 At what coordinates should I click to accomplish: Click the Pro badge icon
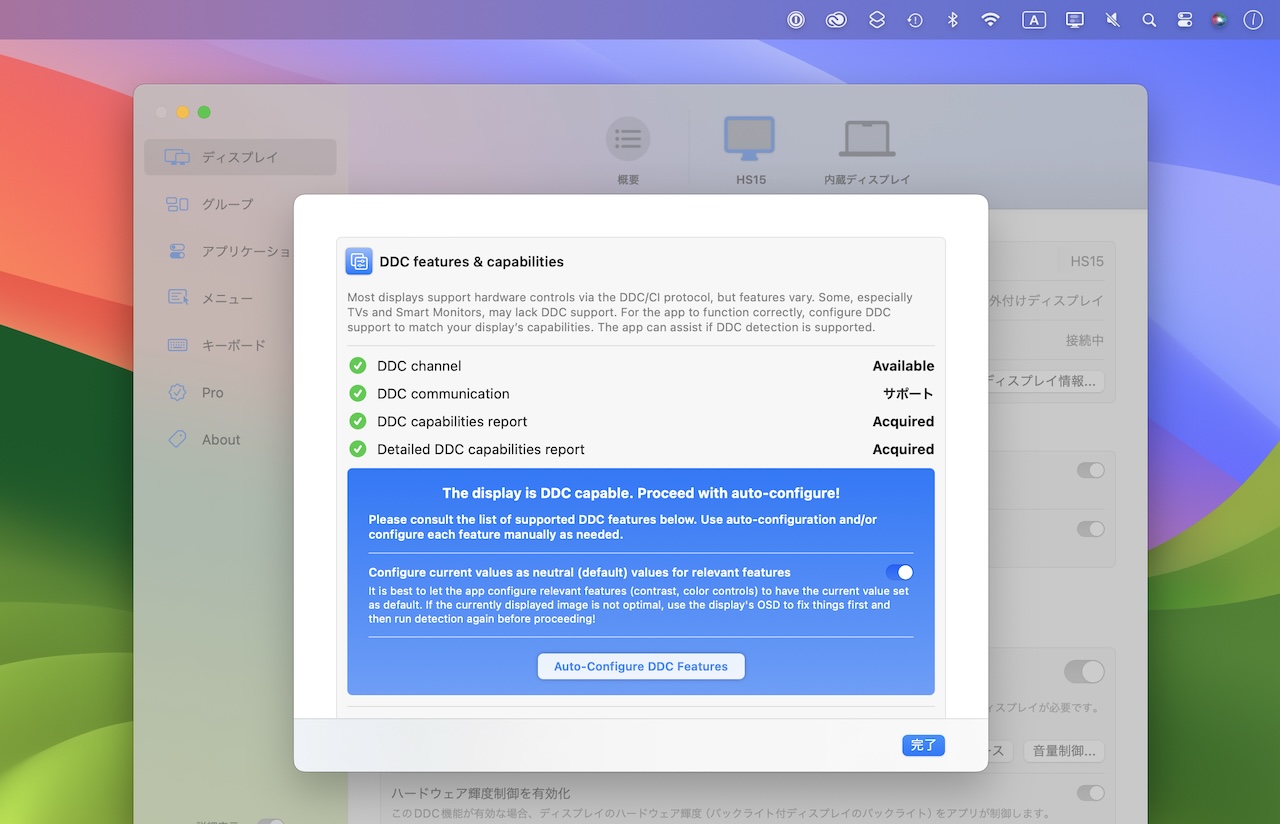177,392
